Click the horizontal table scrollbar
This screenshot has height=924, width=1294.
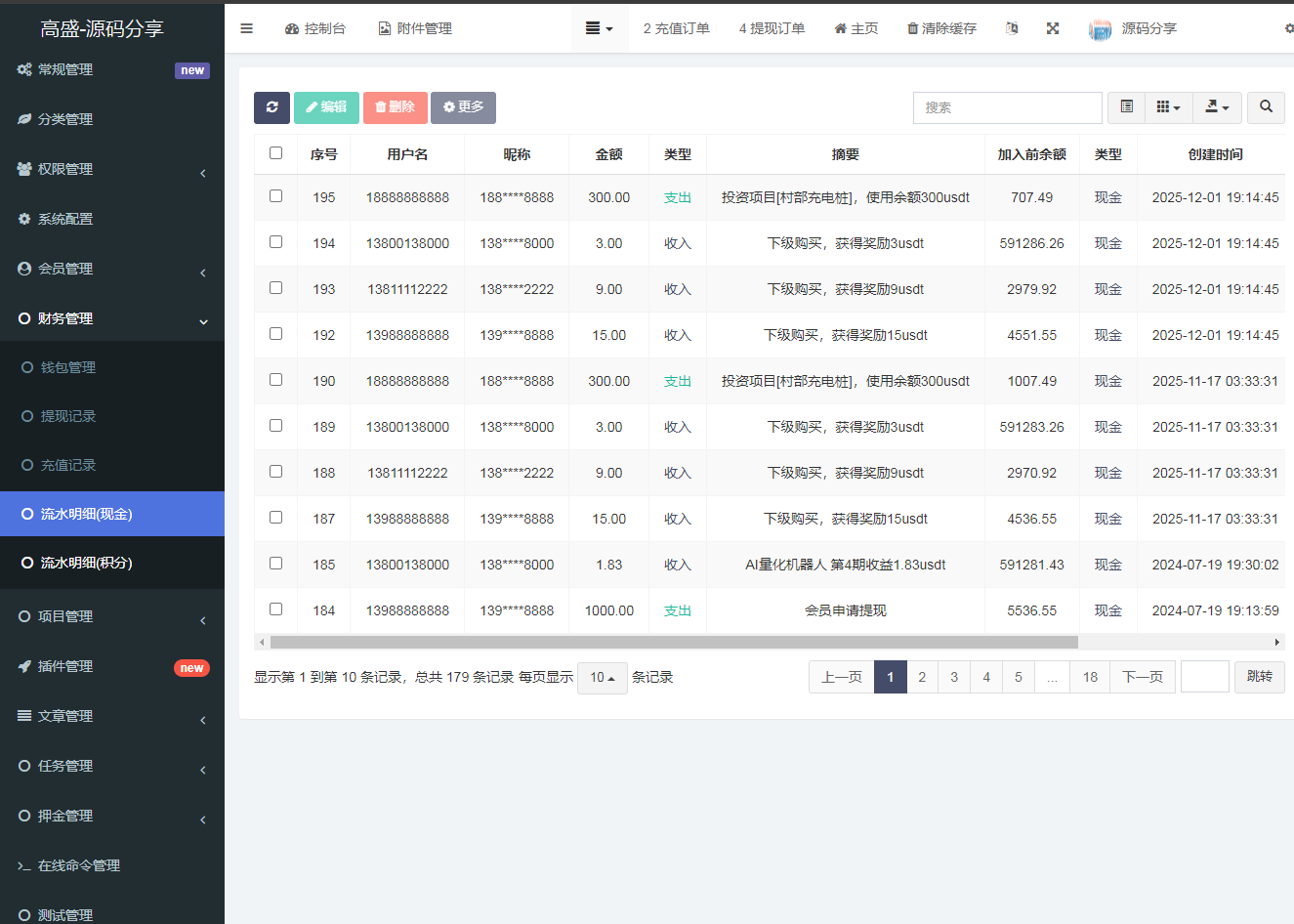tap(674, 643)
